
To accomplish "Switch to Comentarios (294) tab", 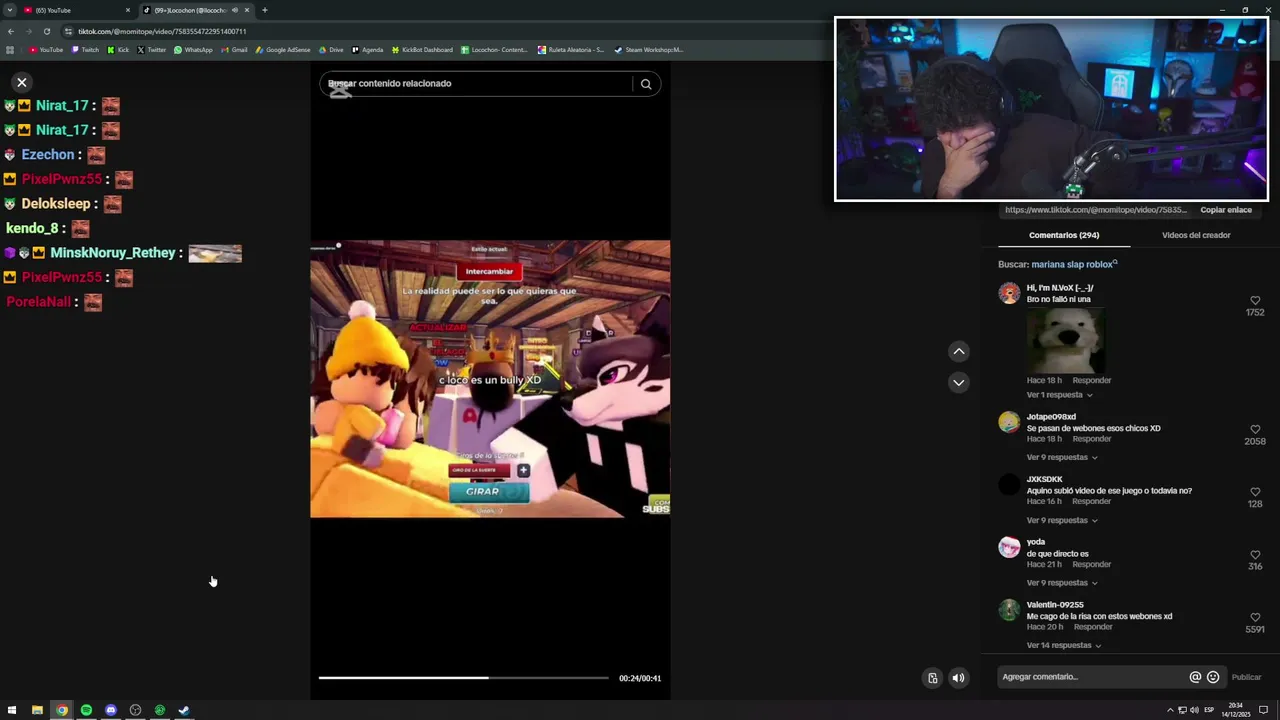I will click(x=1064, y=235).
